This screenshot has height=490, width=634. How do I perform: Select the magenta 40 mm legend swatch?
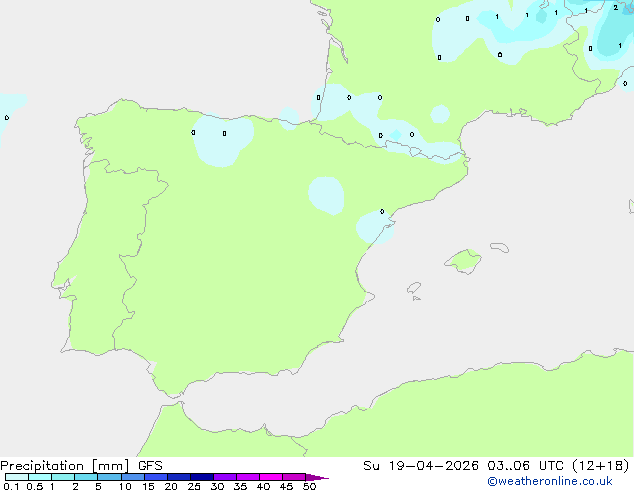pyautogui.click(x=271, y=477)
